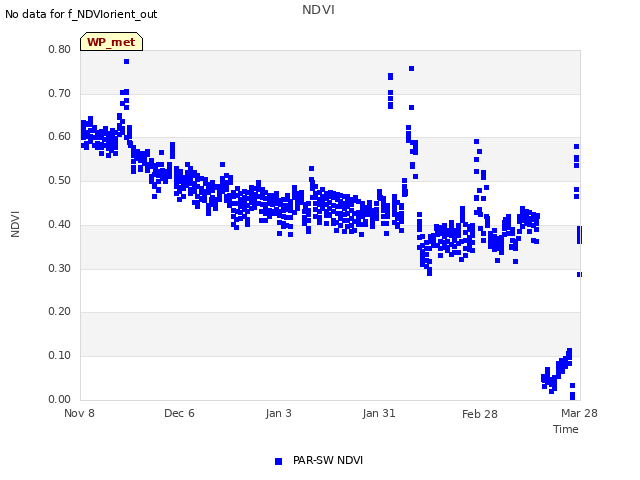Select the NDVI chart title
Viewport: 640px width, 480px height.
(318, 10)
